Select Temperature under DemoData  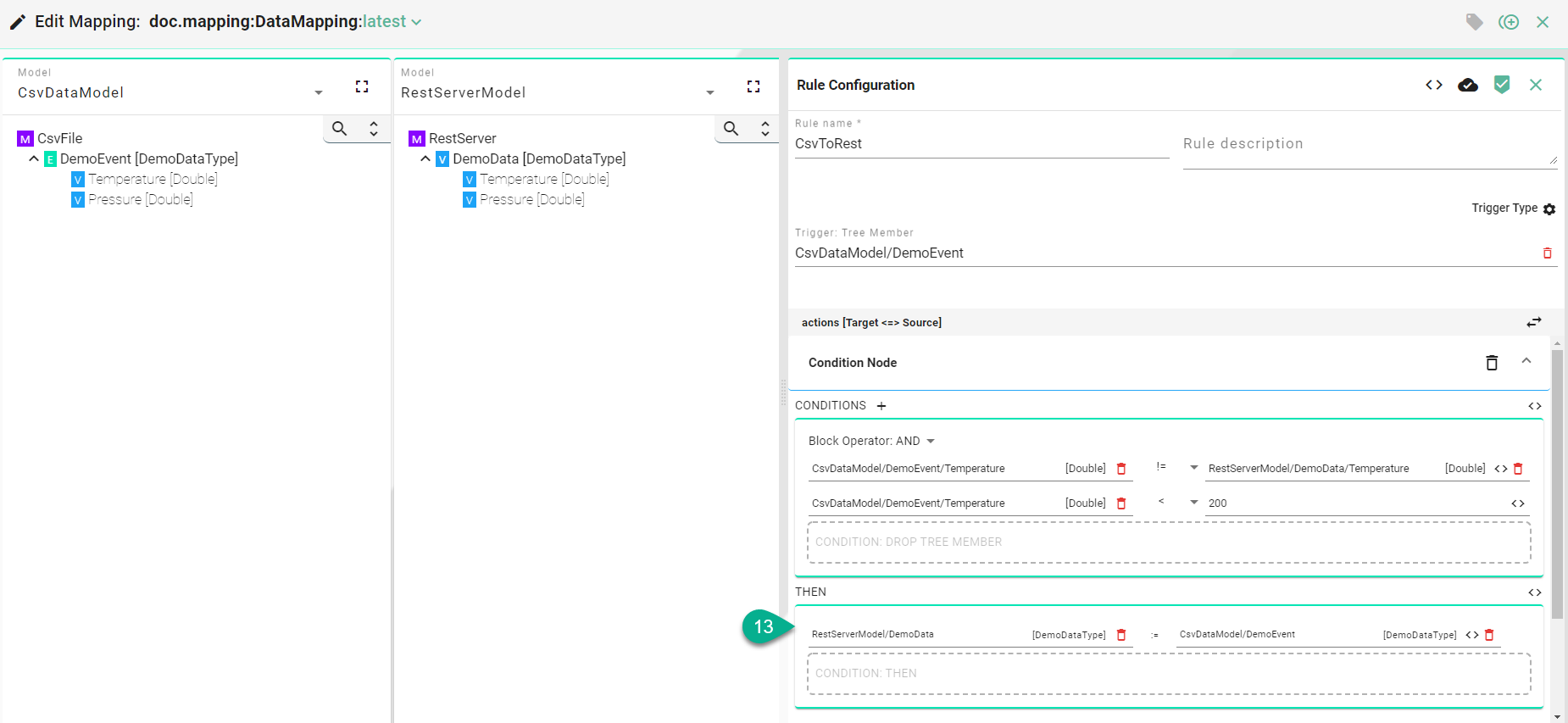pos(536,179)
